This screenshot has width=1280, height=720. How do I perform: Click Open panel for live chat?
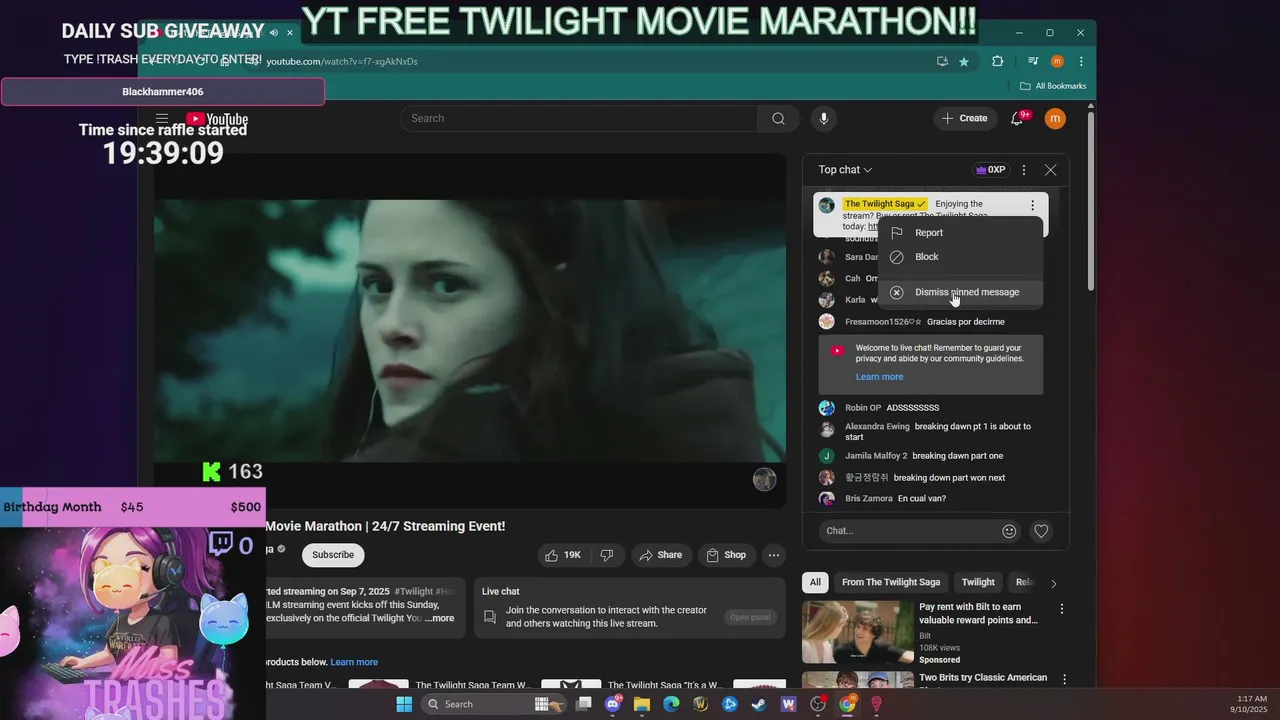point(750,617)
